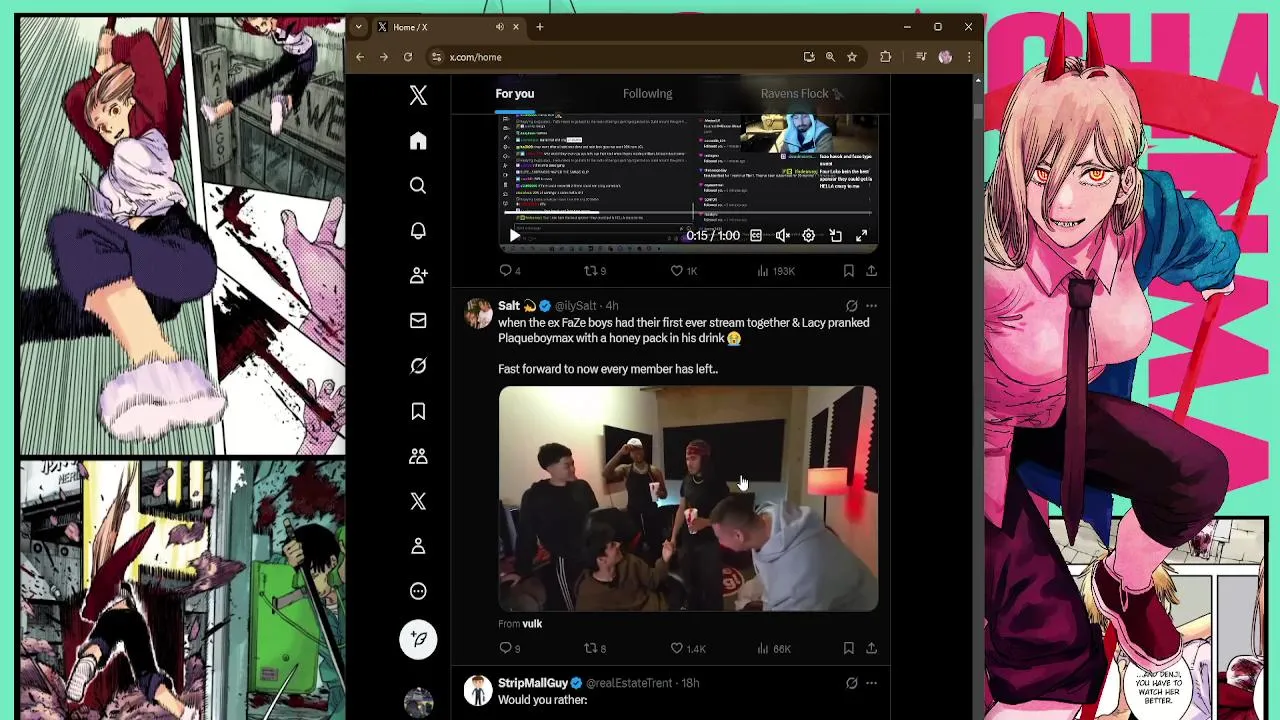Open Explore search icon in sidebar
The height and width of the screenshot is (720, 1280).
click(x=418, y=186)
